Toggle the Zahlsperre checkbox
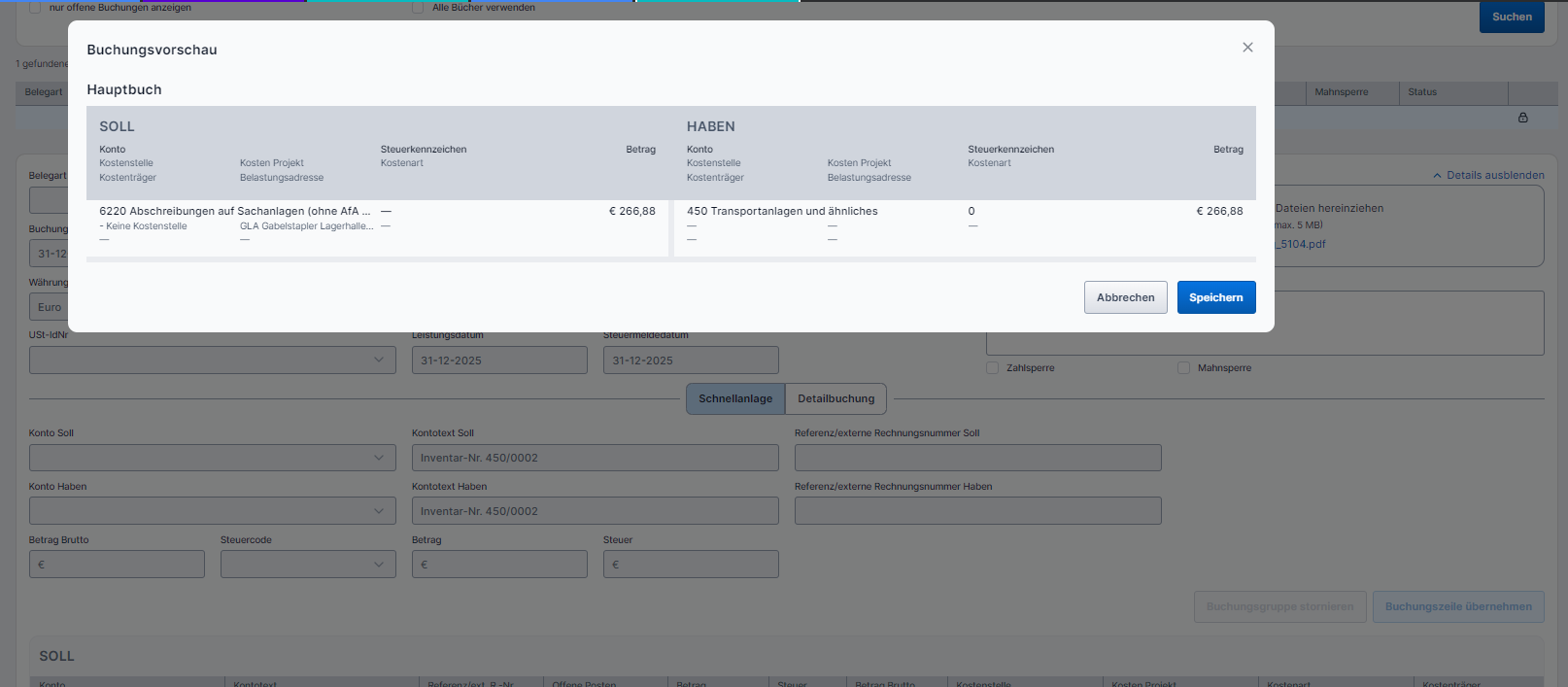The width and height of the screenshot is (1568, 687). coord(992,368)
